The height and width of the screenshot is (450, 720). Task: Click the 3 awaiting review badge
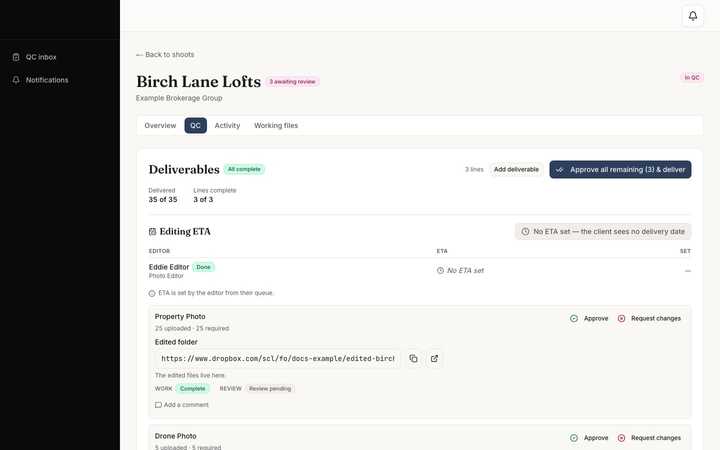coord(292,82)
